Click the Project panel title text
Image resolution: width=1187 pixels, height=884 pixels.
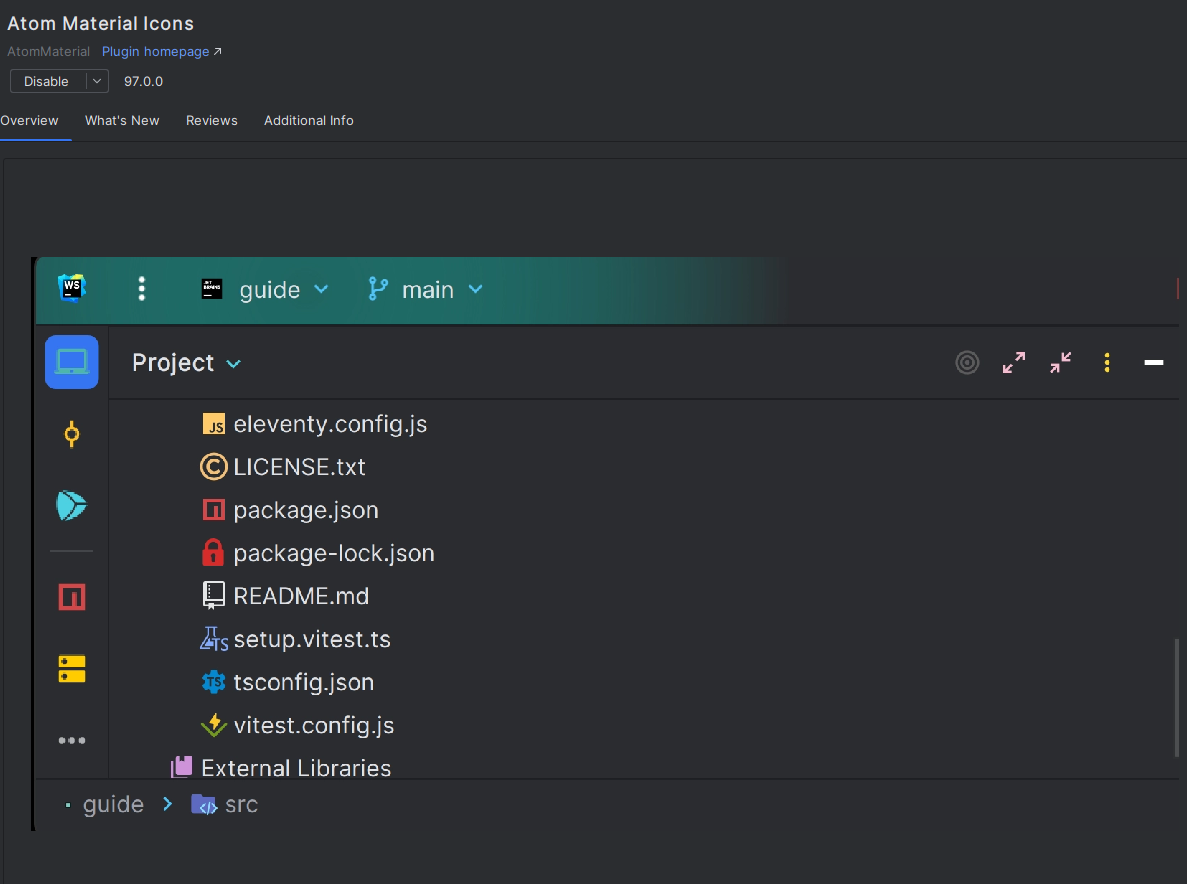point(173,363)
